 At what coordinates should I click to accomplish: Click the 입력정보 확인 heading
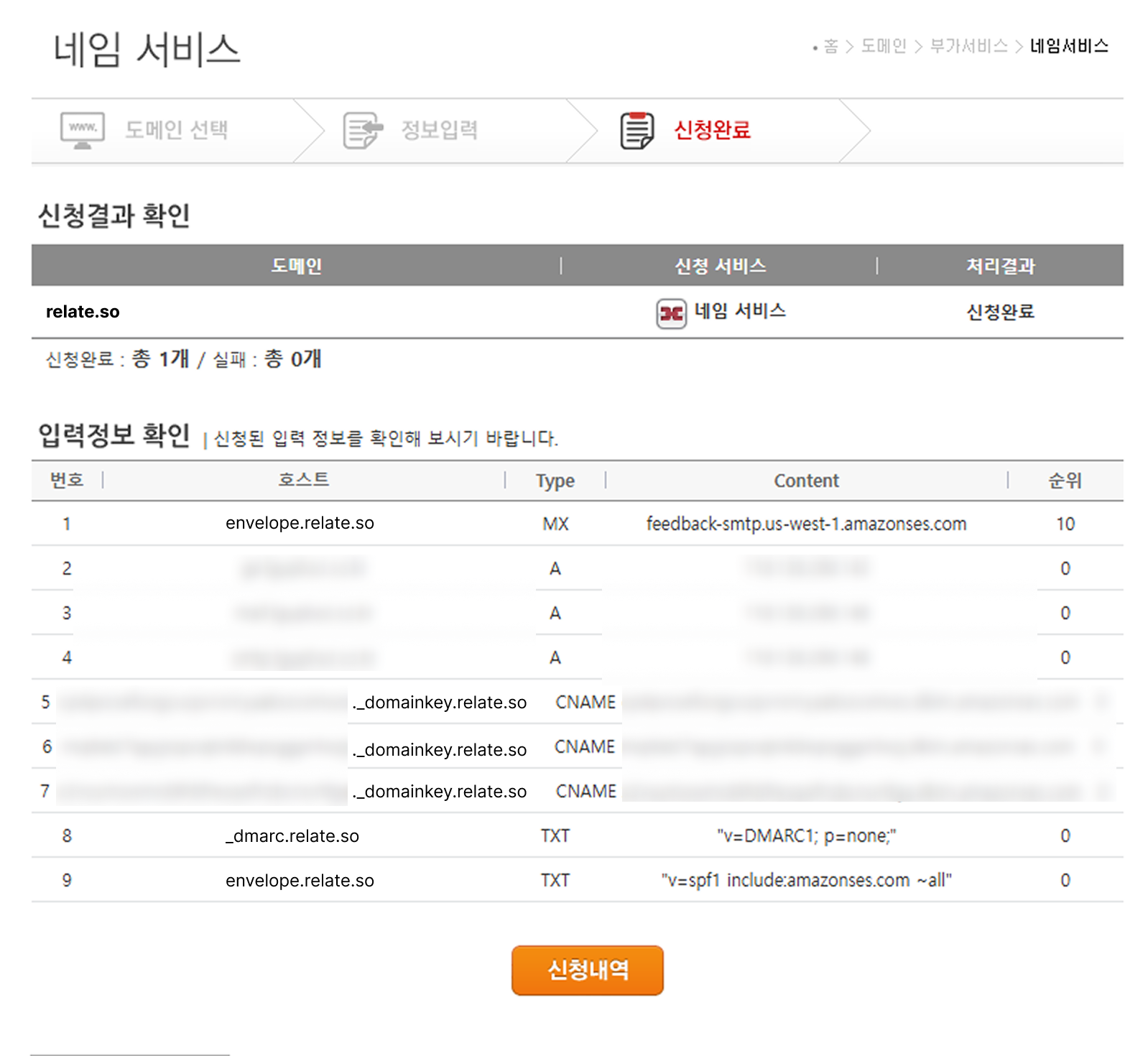point(114,435)
